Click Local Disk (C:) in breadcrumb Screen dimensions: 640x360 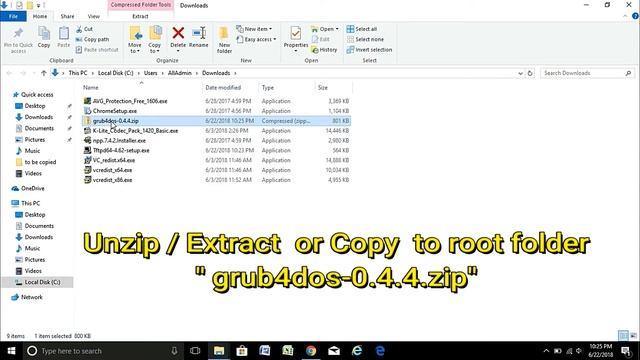point(116,73)
